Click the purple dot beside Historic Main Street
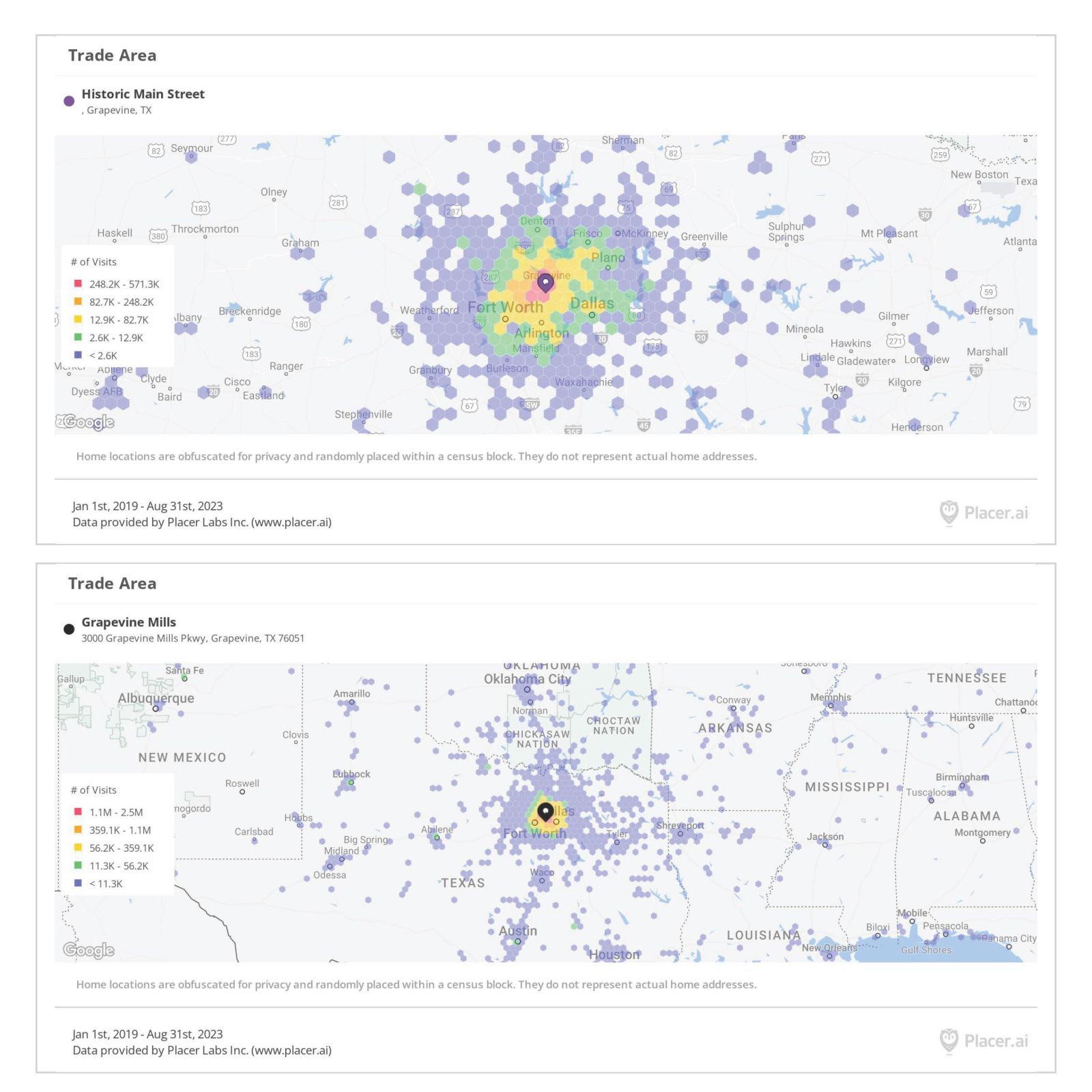1092x1092 pixels. point(69,101)
